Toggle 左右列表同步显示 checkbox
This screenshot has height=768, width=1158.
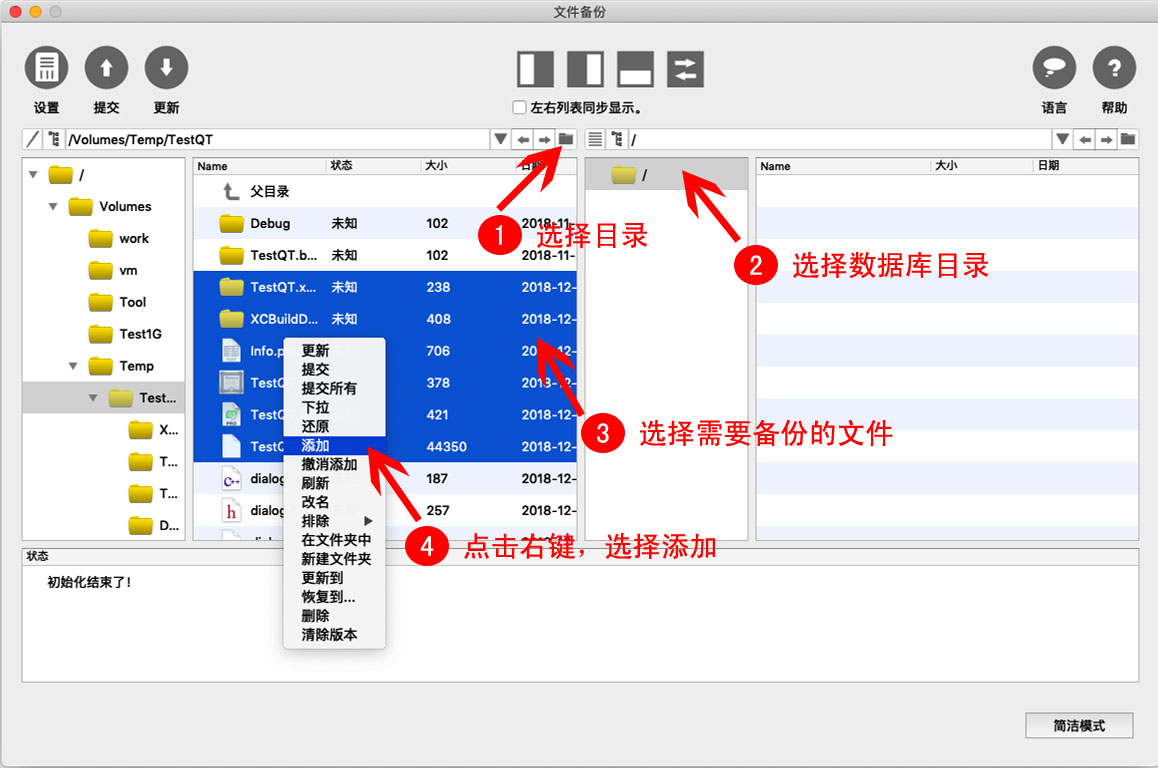click(519, 107)
